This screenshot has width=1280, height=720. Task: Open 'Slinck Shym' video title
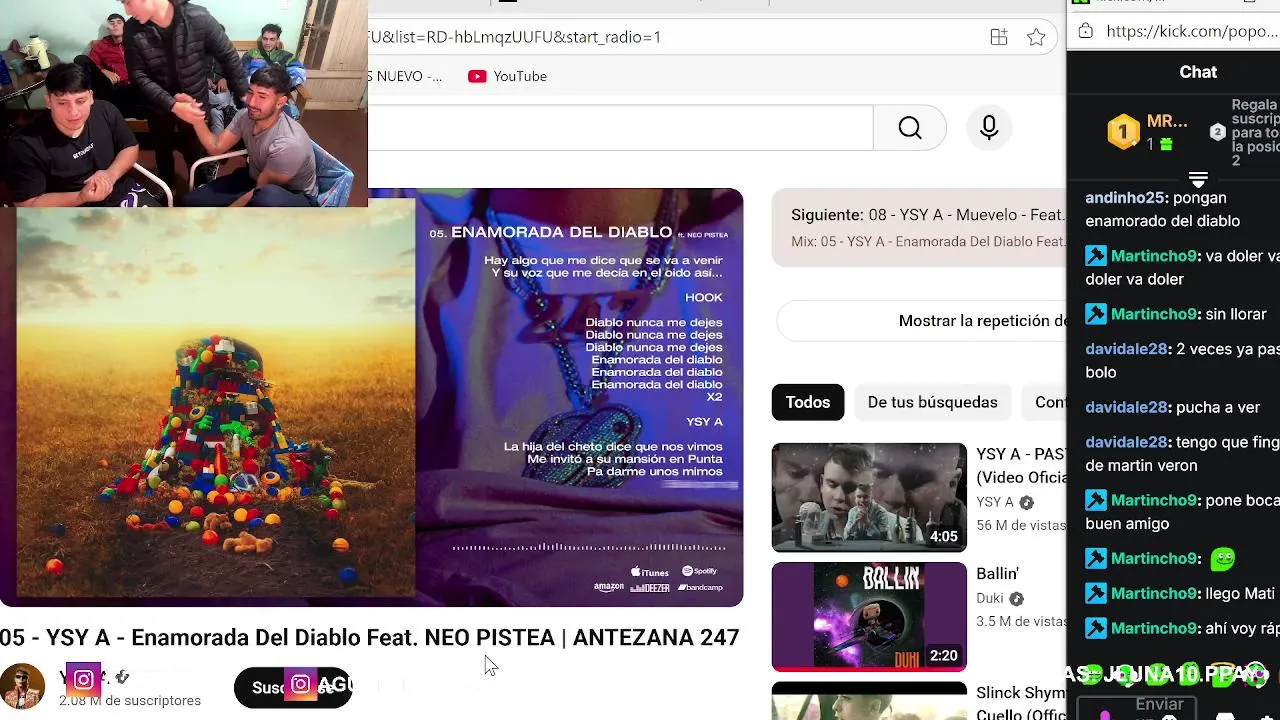pos(1021,703)
